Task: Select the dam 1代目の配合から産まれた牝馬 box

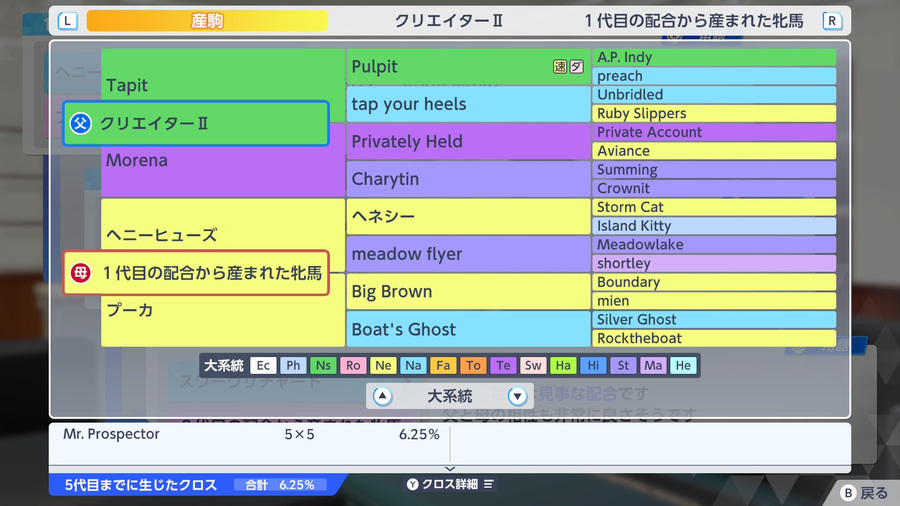Action: (x=196, y=273)
